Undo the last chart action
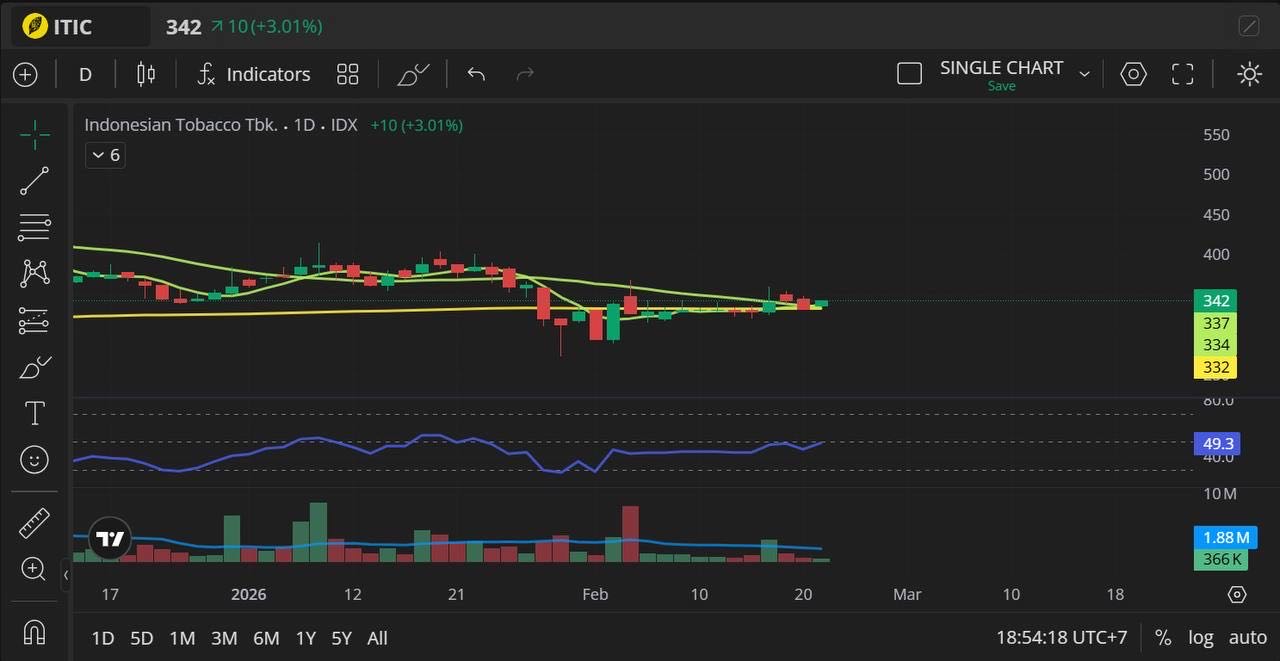This screenshot has height=661, width=1280. [476, 74]
